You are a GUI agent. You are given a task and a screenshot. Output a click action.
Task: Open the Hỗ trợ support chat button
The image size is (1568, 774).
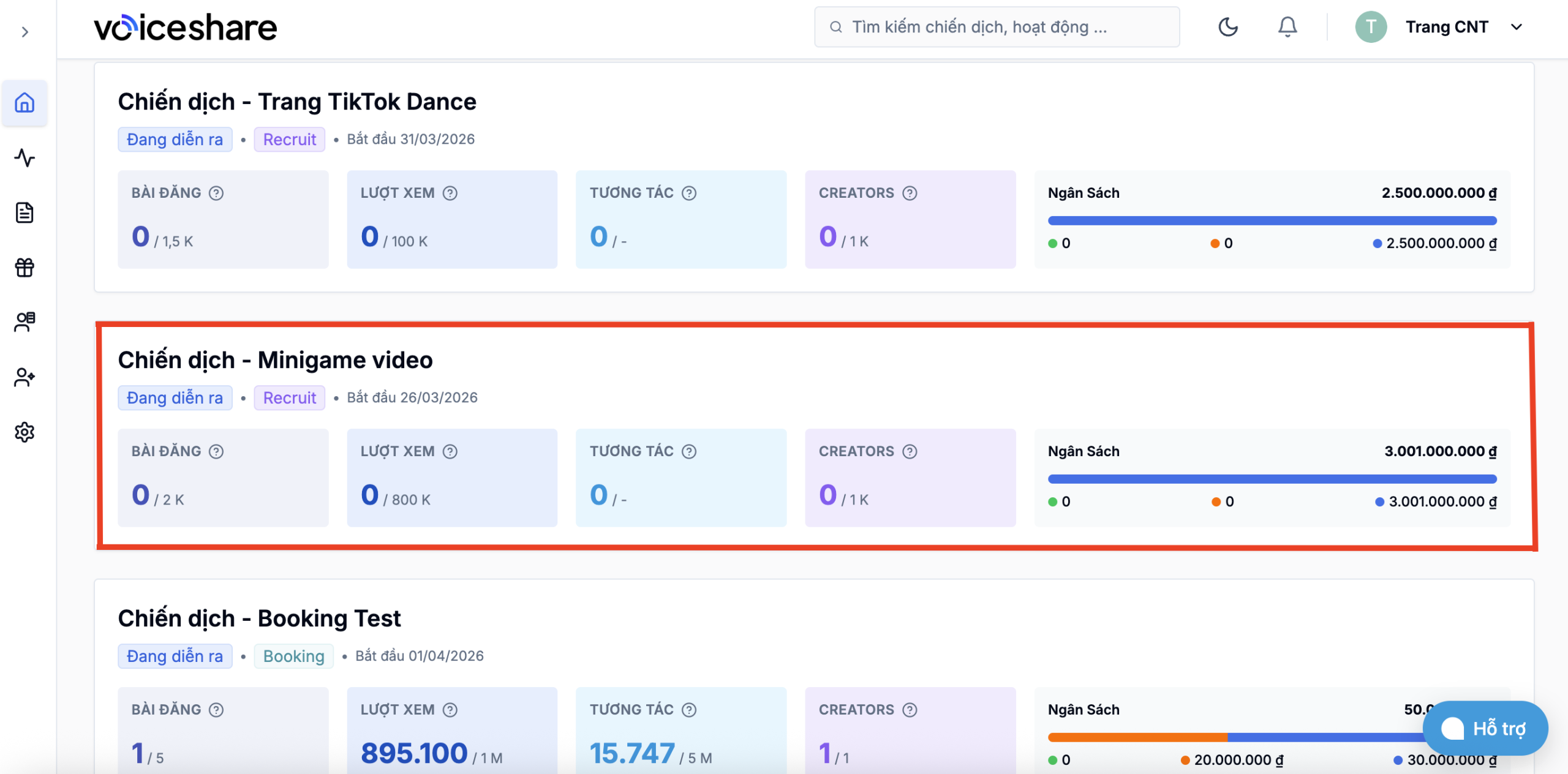[1485, 728]
